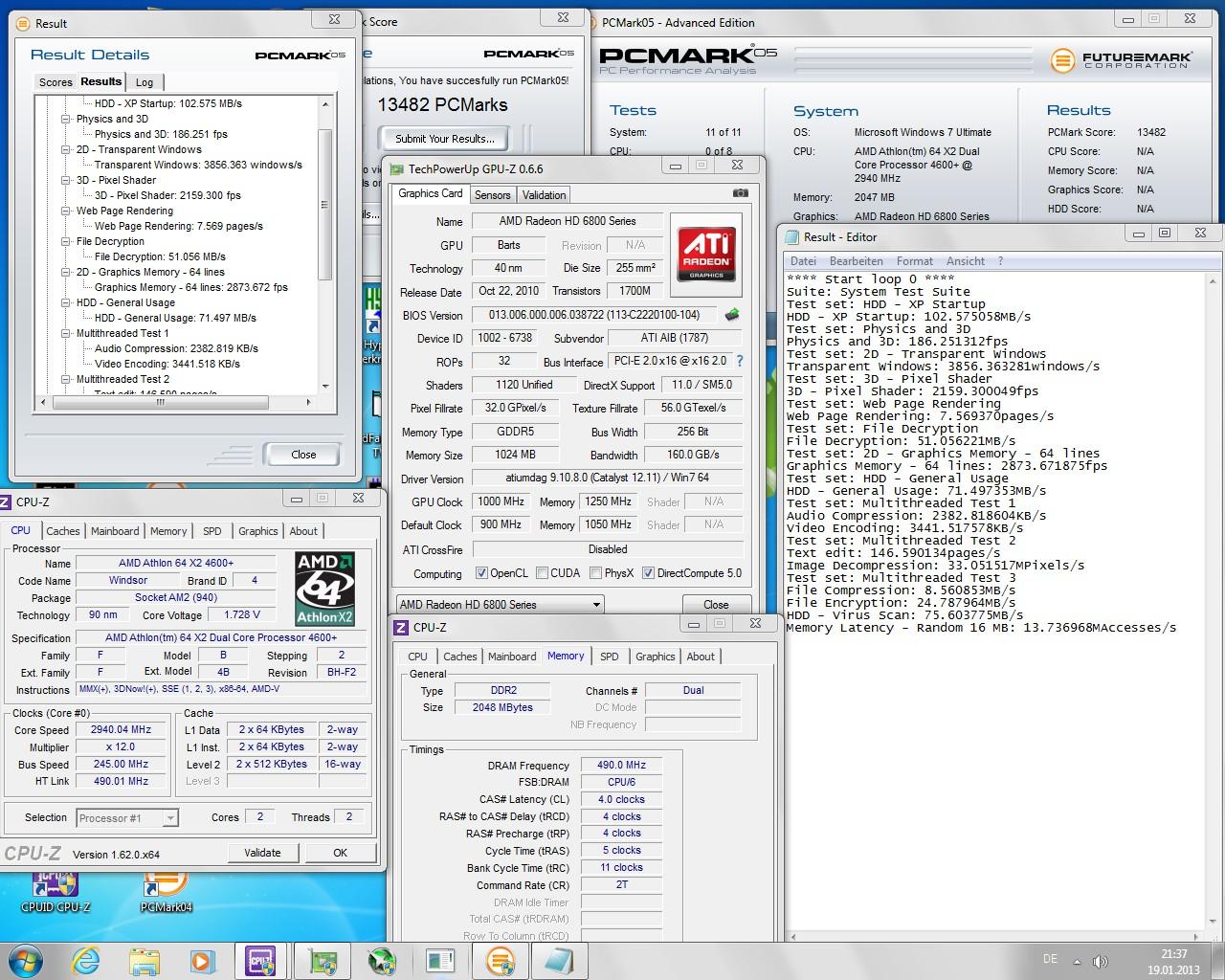The image size is (1225, 980).
Task: Click the monitor-window taskbar icon
Action: click(x=440, y=960)
